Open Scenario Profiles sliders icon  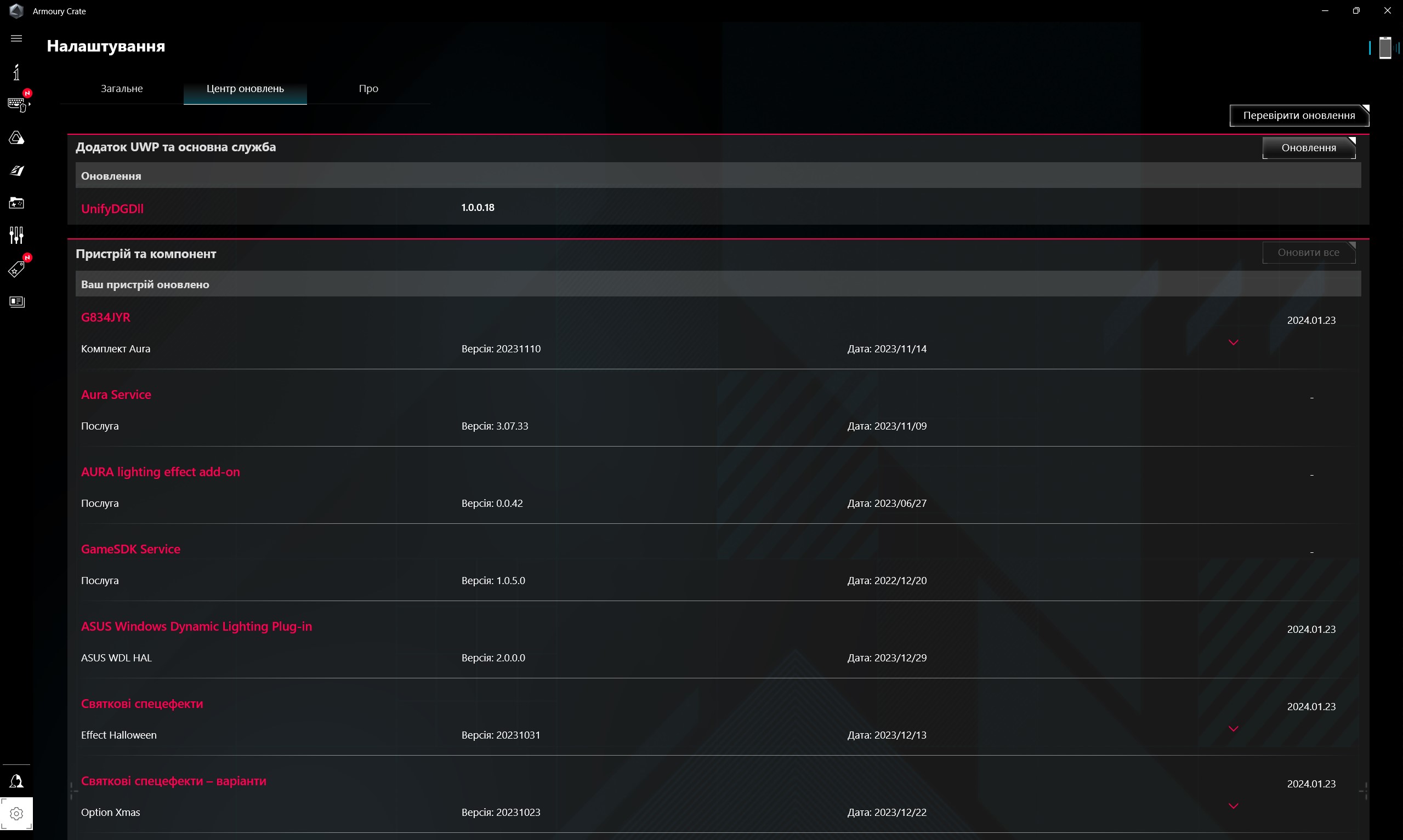coord(16,235)
